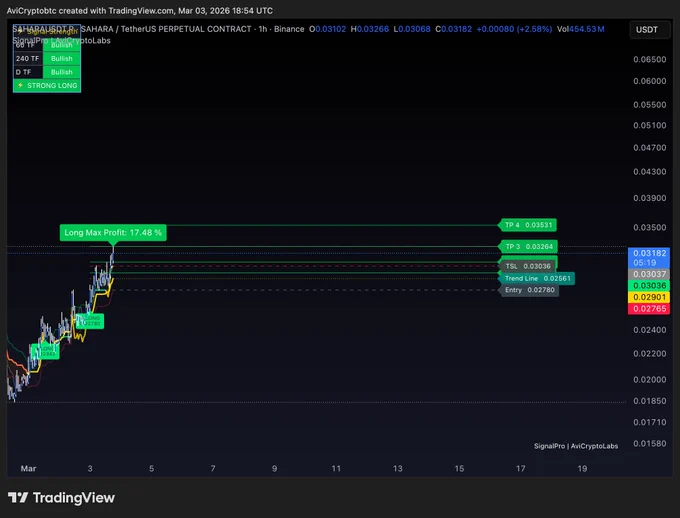This screenshot has width=680, height=518.
Task: Click the USDT currency button
Action: pos(649,30)
